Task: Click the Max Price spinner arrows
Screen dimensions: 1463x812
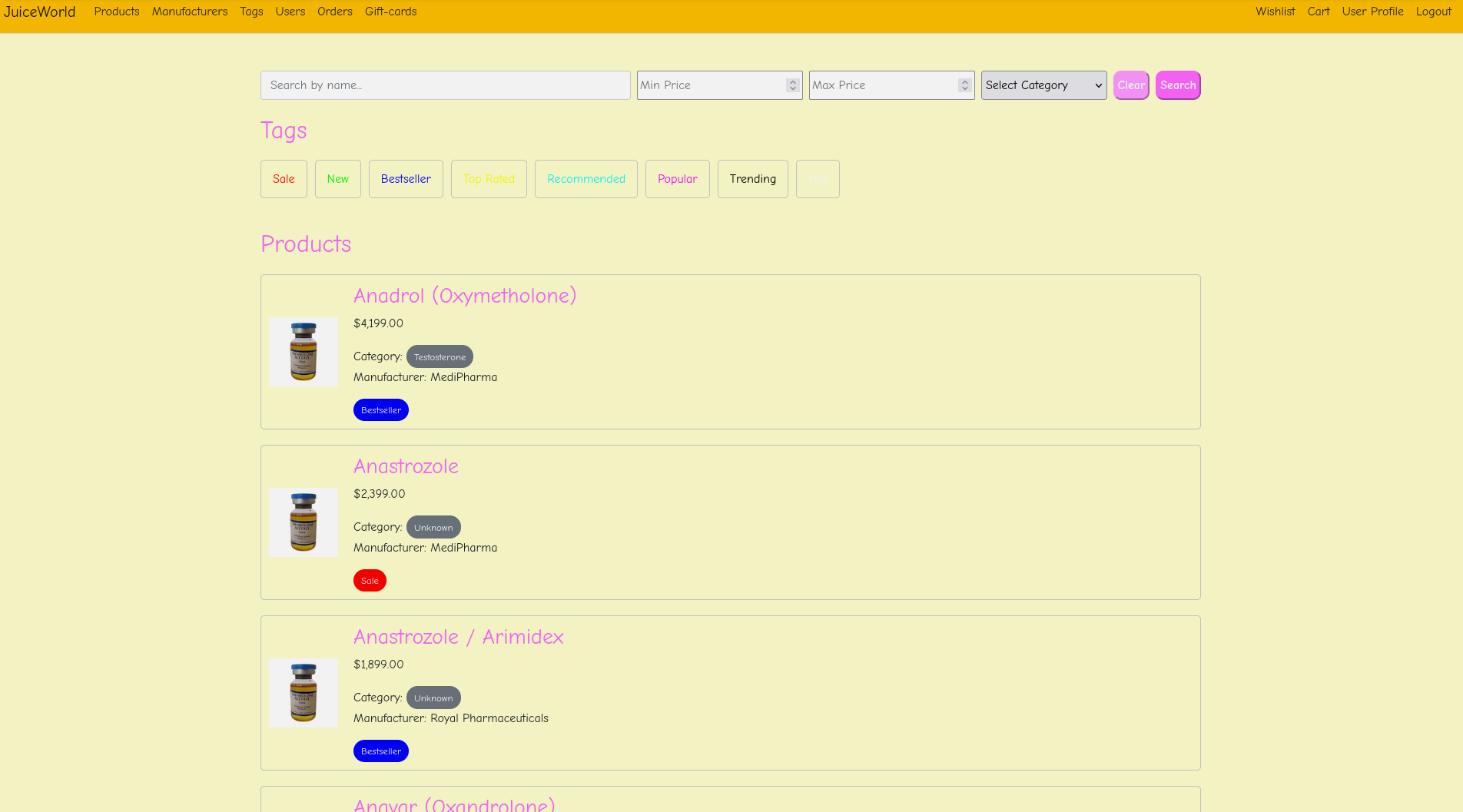Action: pyautogui.click(x=965, y=85)
